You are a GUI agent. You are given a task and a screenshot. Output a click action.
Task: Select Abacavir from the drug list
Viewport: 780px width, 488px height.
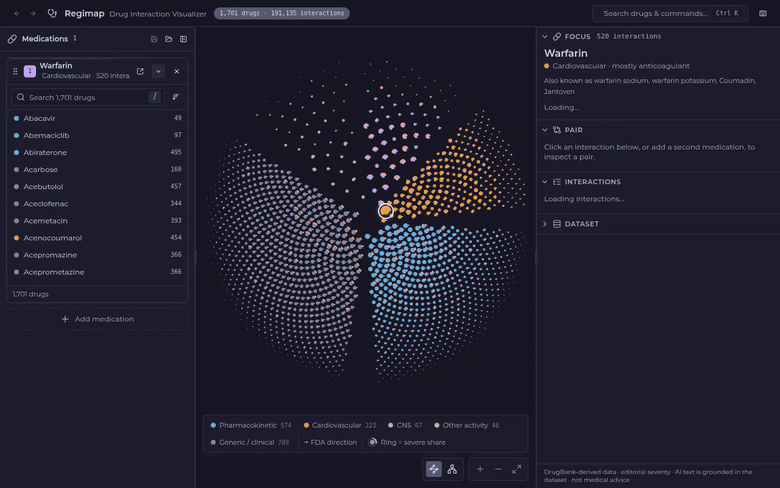pyautogui.click(x=97, y=118)
